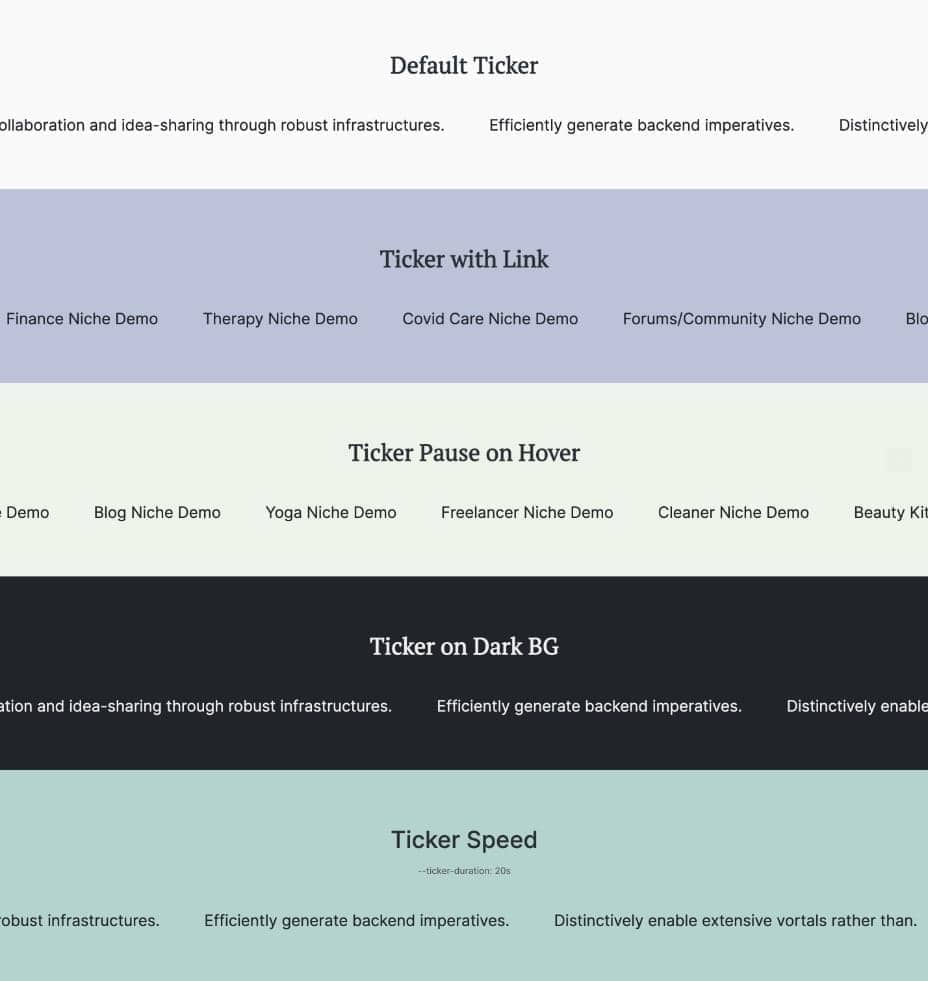Visit the Covid Care Niche Demo link
The height and width of the screenshot is (981, 928).
coord(490,319)
